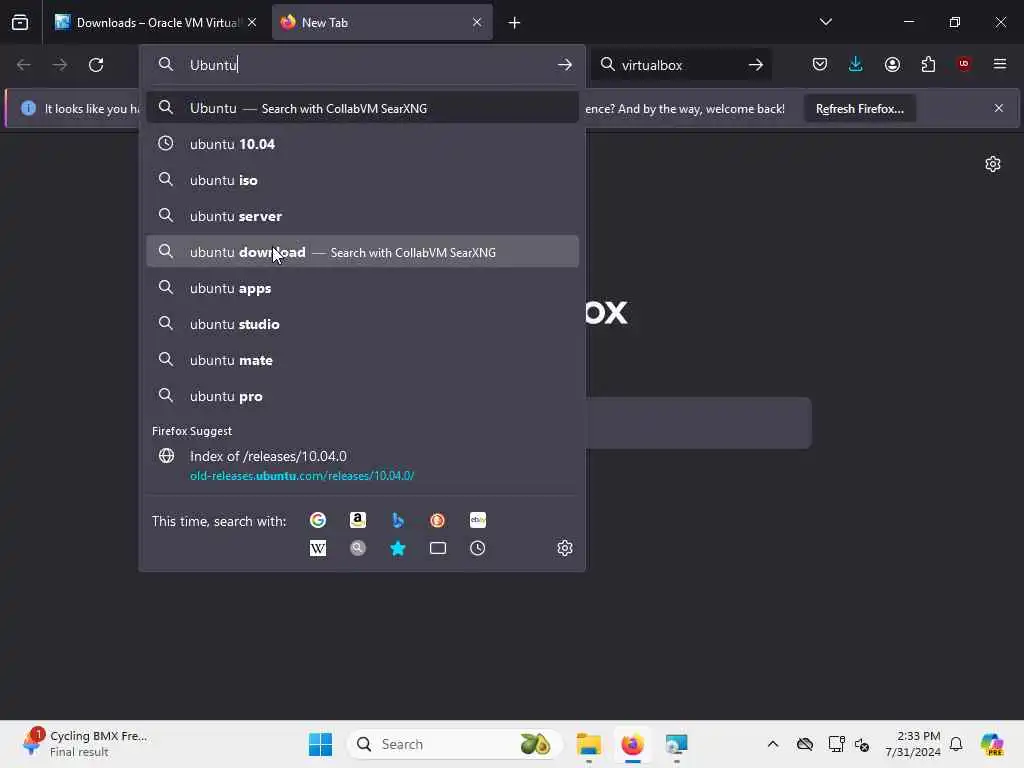Search history using the clock icon
This screenshot has width=1024, height=768.
click(x=477, y=548)
